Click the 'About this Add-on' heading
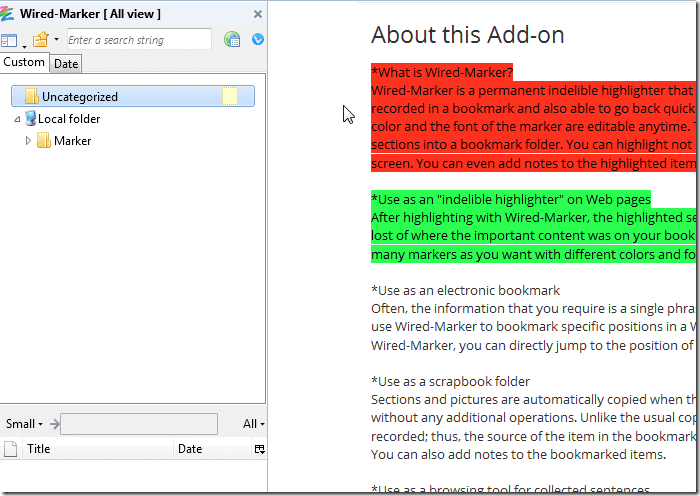The height and width of the screenshot is (496, 700). (x=467, y=35)
